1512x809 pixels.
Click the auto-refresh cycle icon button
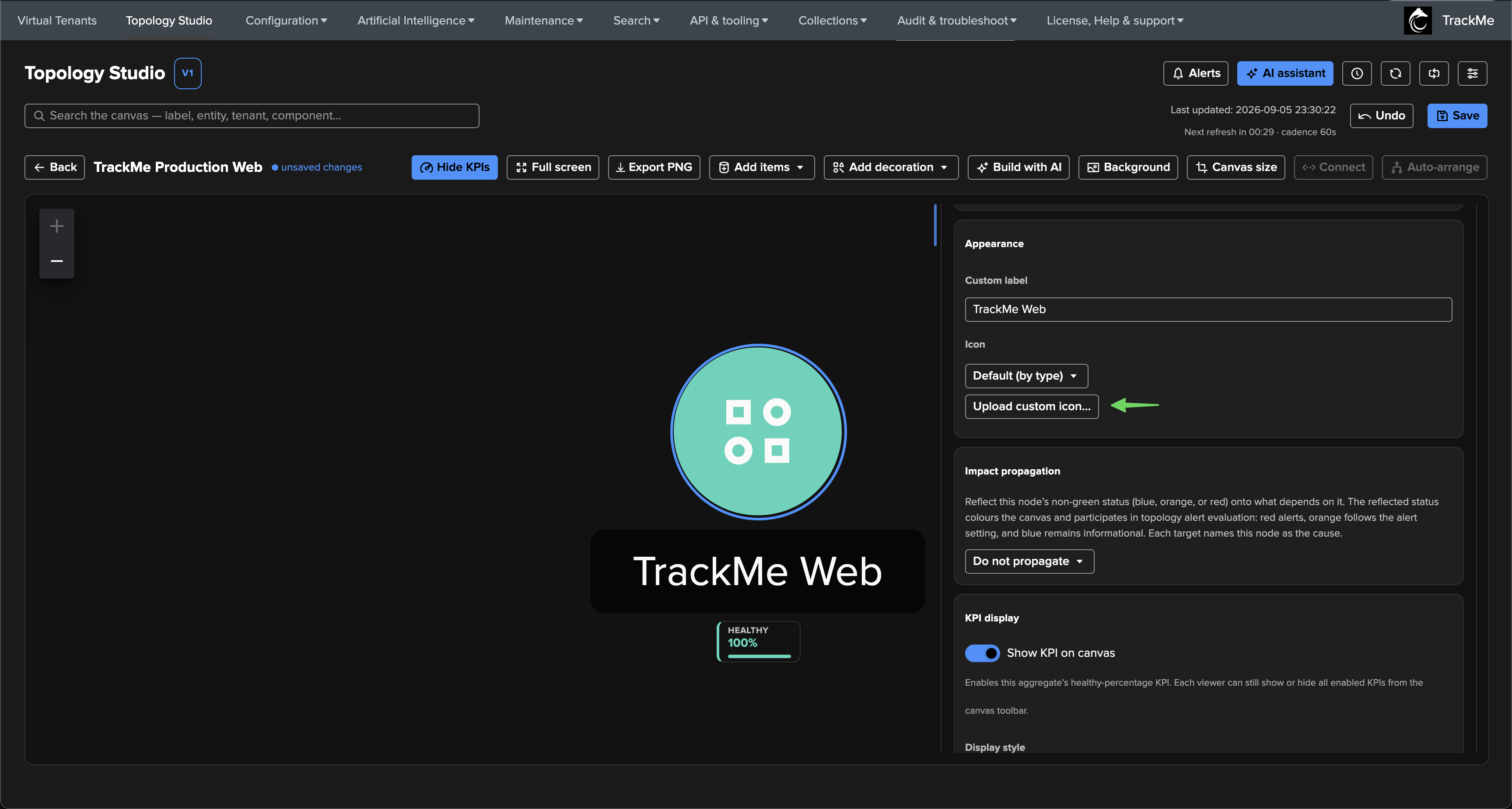[1434, 73]
